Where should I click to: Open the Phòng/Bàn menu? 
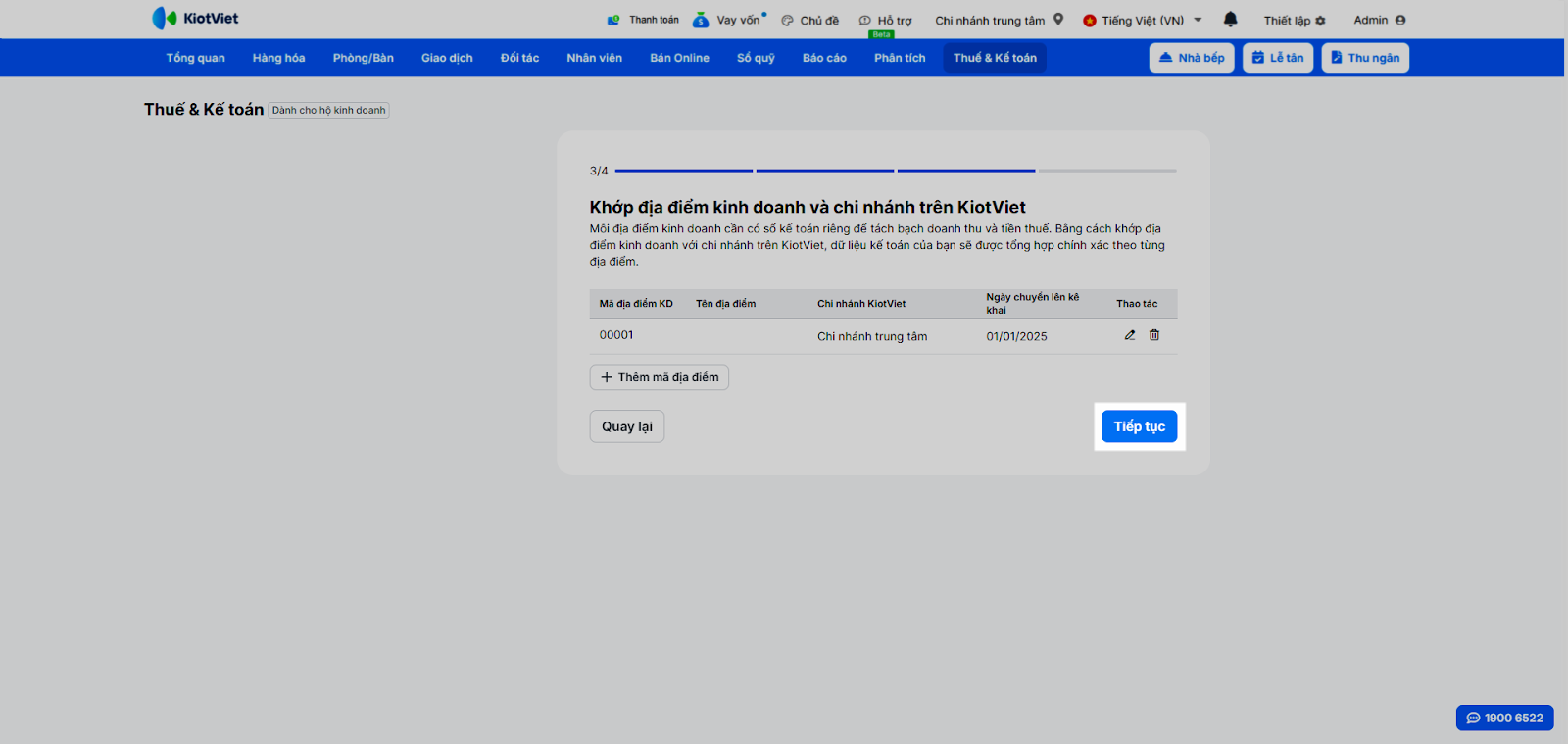pos(363,58)
